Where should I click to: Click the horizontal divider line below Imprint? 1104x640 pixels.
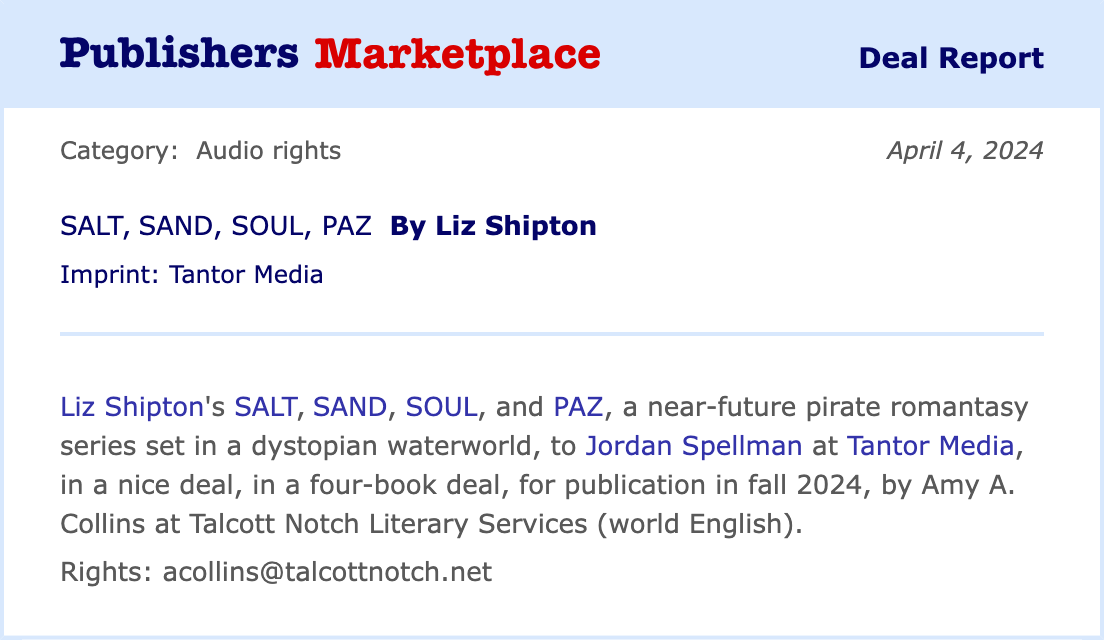point(551,333)
